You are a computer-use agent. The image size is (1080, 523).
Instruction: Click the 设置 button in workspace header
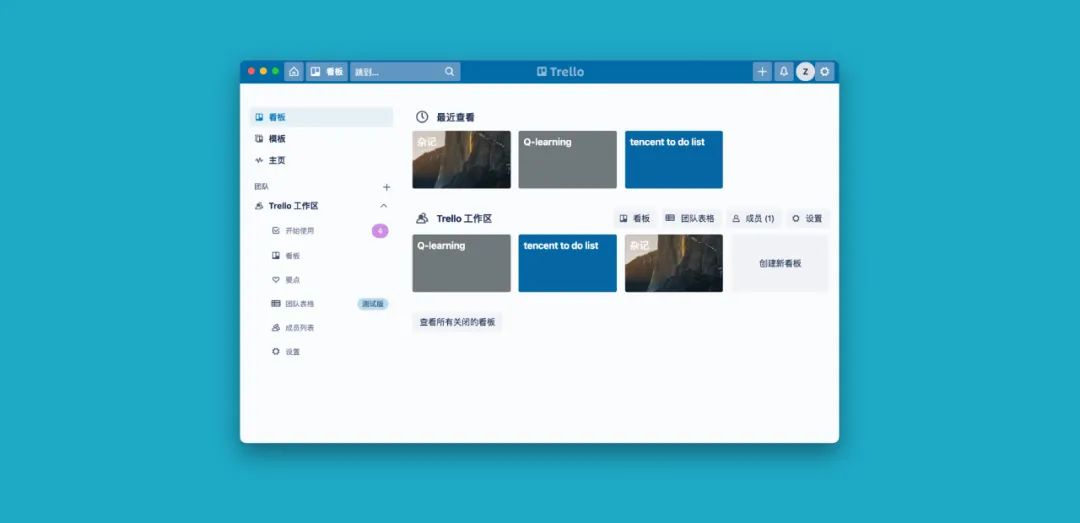click(x=807, y=218)
